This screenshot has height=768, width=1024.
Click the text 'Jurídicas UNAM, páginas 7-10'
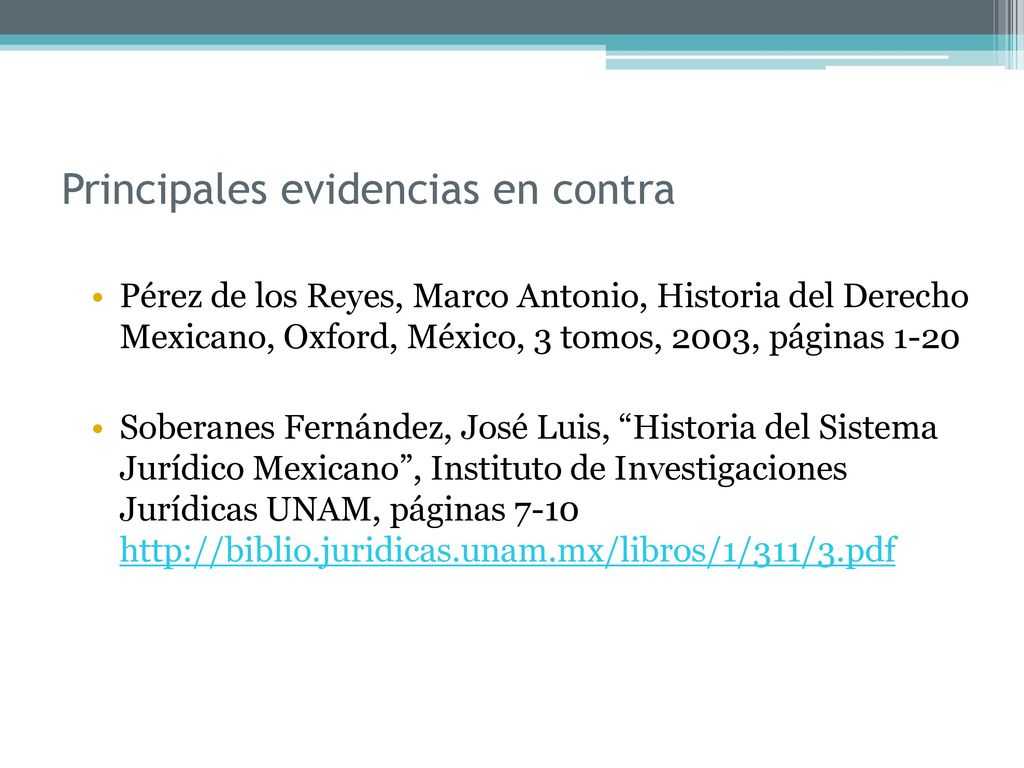349,509
